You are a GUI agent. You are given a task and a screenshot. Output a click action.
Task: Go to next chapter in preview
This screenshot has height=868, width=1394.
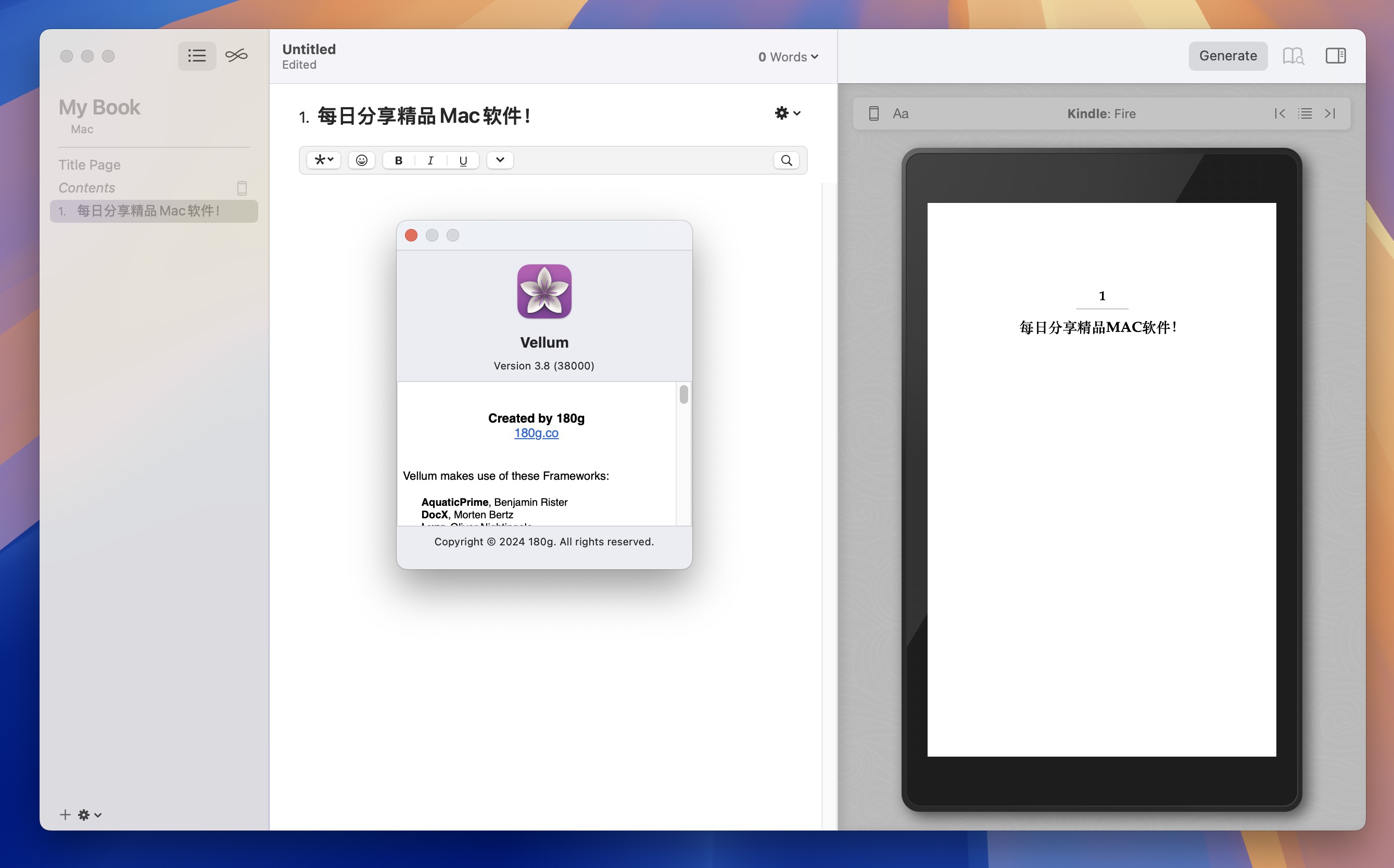point(1329,113)
